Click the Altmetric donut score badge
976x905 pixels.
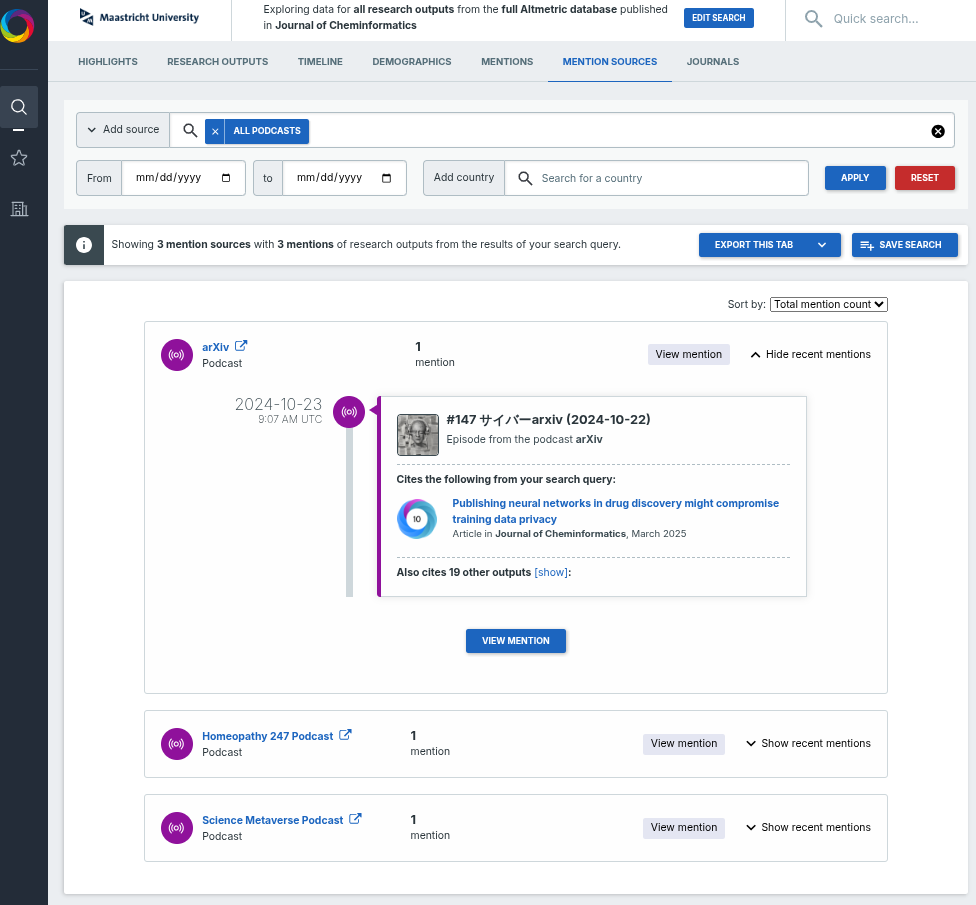417,519
